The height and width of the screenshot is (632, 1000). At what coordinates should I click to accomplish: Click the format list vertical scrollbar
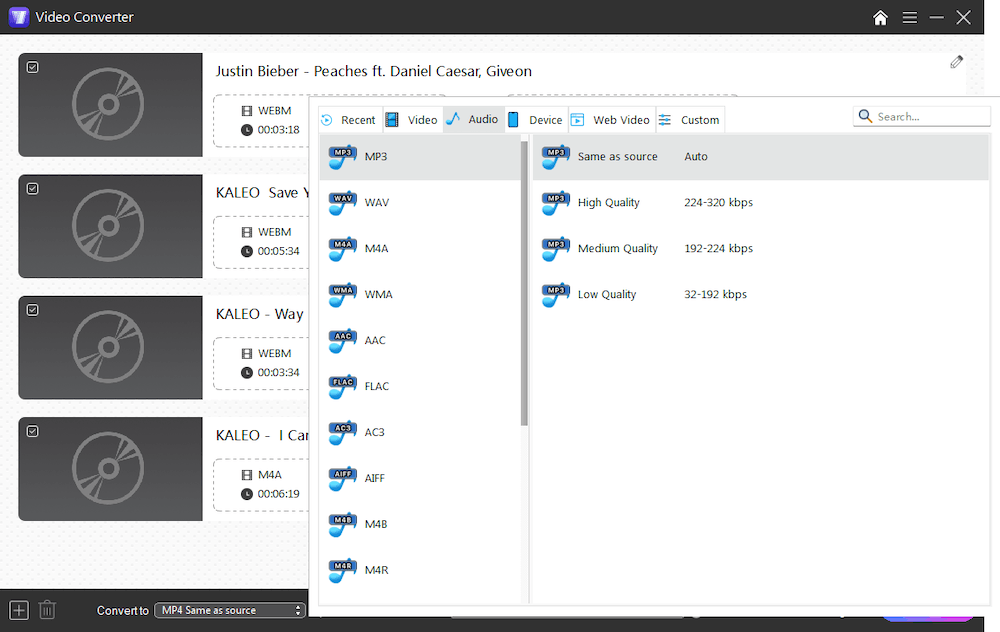524,284
